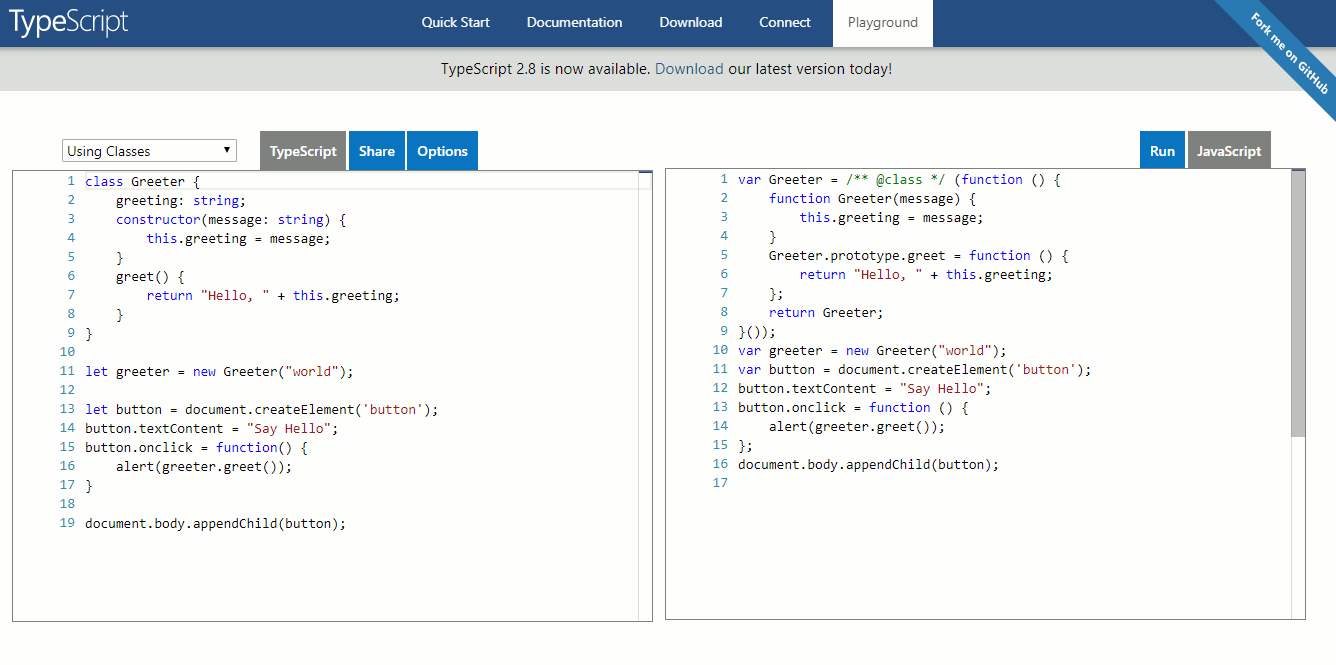The image size is (1336, 665).
Task: Click the Share button
Action: [x=377, y=151]
